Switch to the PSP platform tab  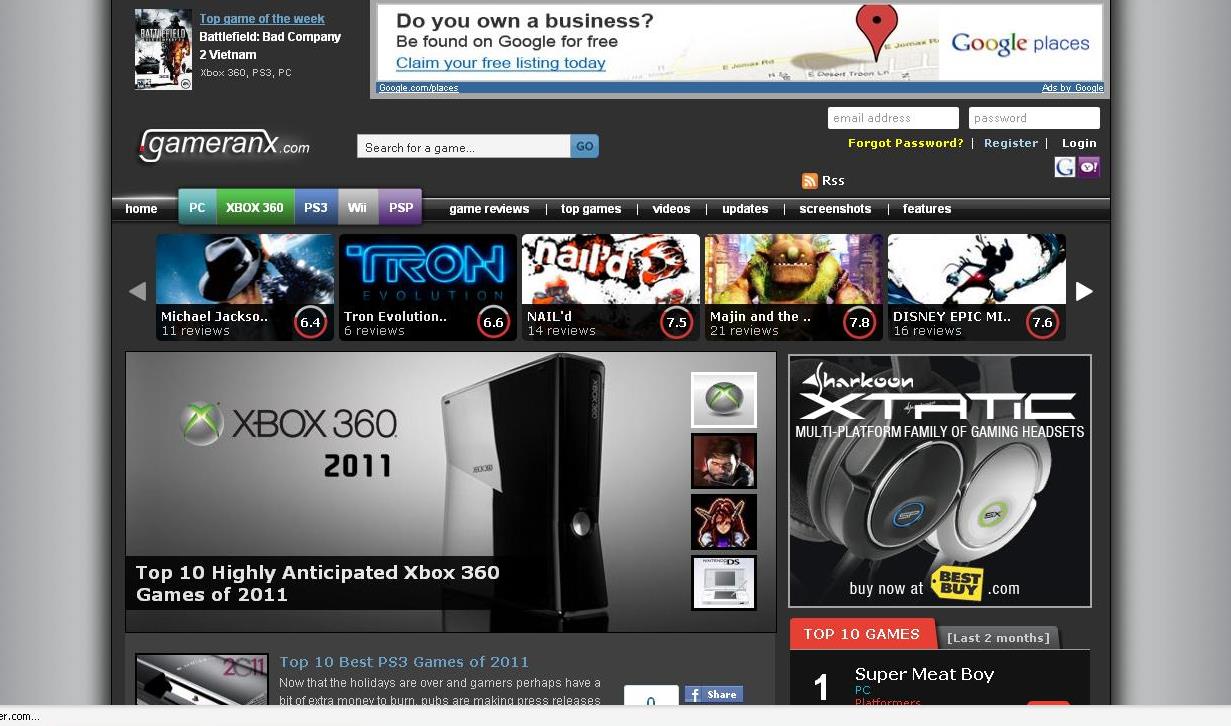click(x=400, y=207)
